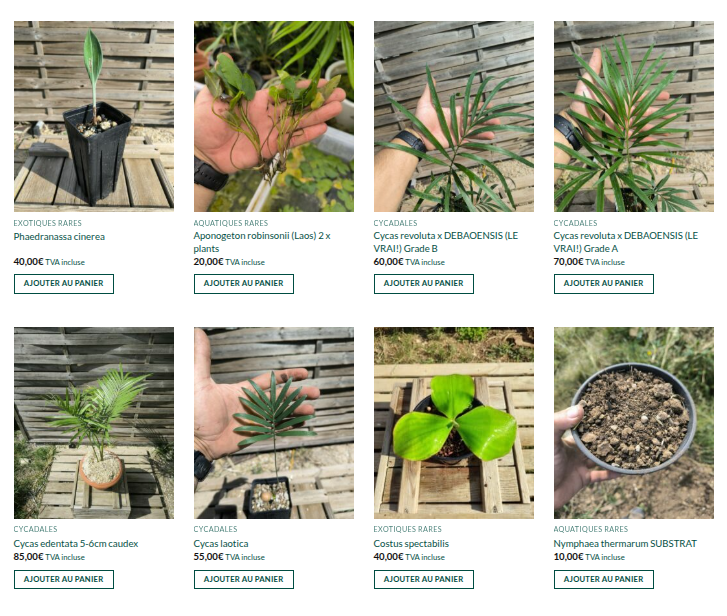Add Cycas revoluta Grade A to cart
727x616 pixels.
click(603, 284)
